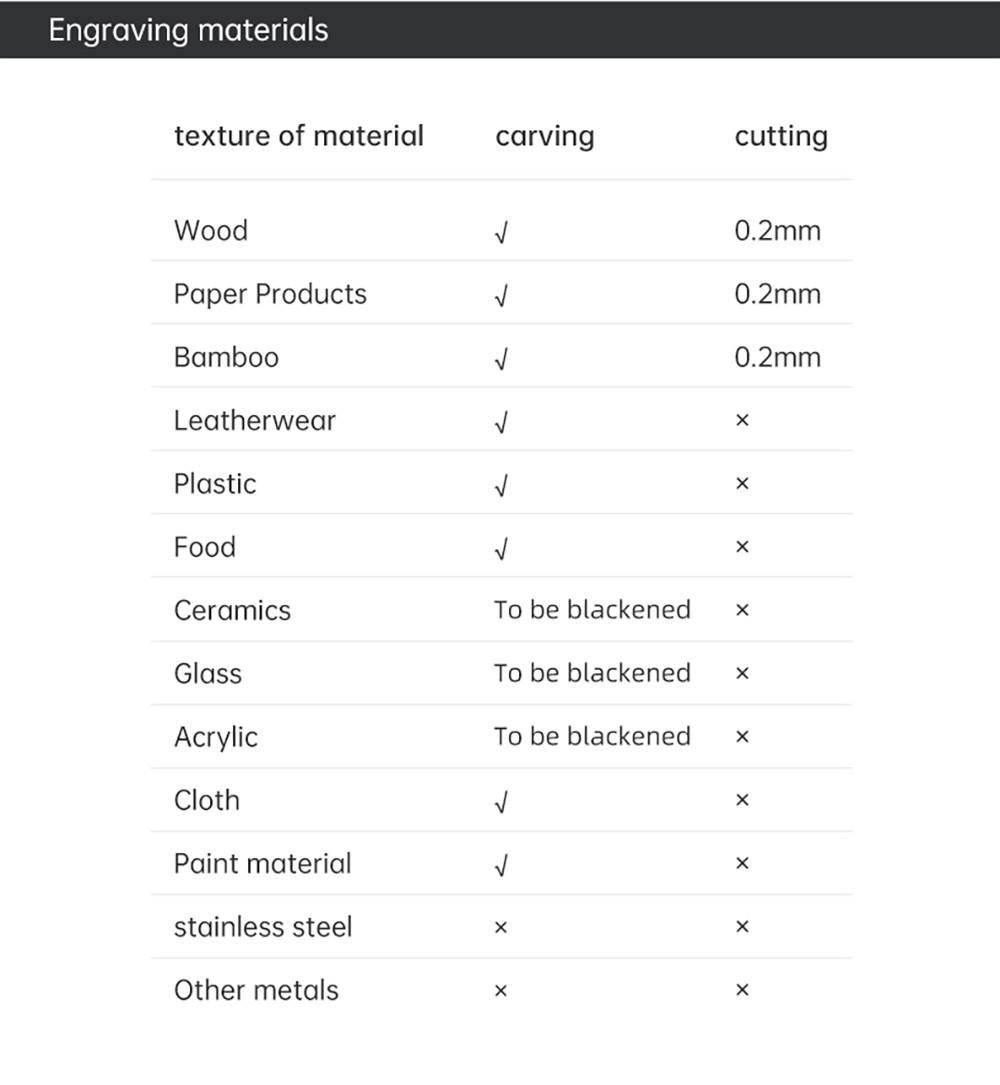Viewport: 1000px width, 1085px height.
Task: Click the cutting cross for Glass
Action: (x=742, y=675)
